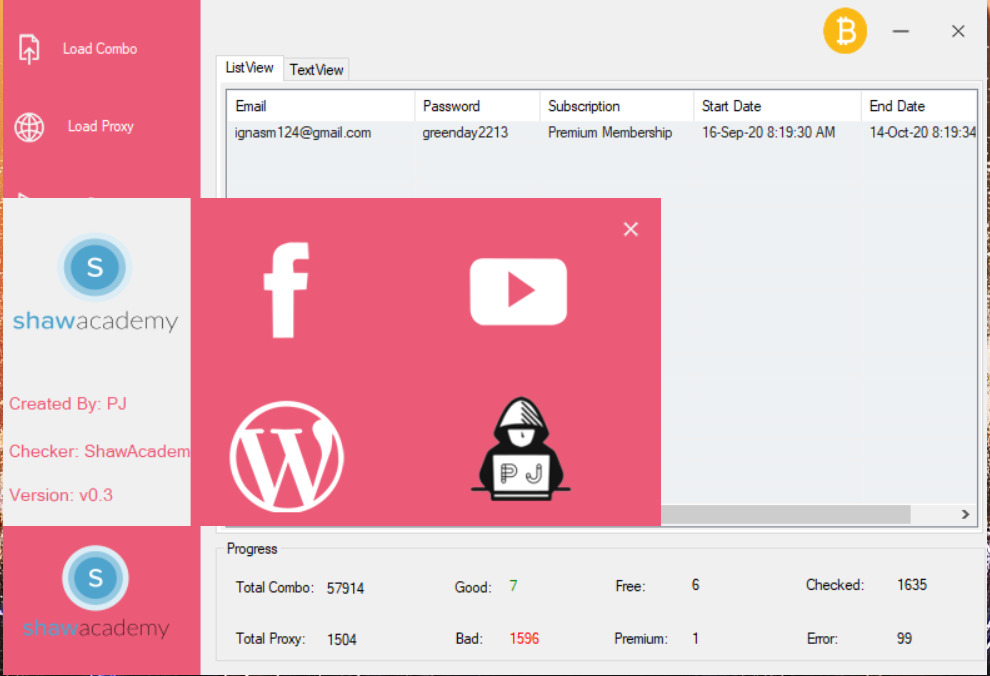Click the Free count 6
This screenshot has width=990, height=676.
point(695,585)
